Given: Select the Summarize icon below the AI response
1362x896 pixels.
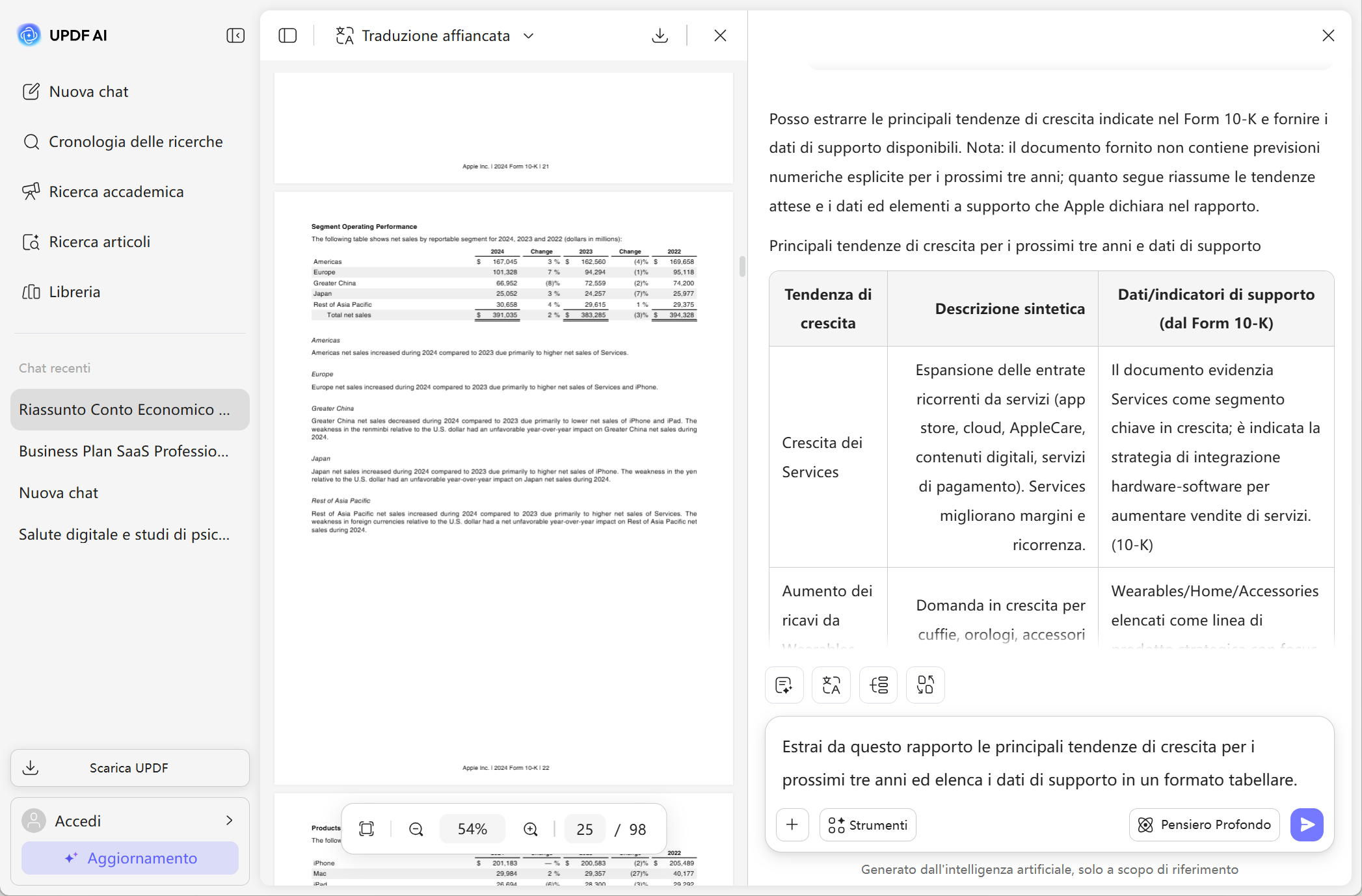Looking at the screenshot, I should click(784, 685).
